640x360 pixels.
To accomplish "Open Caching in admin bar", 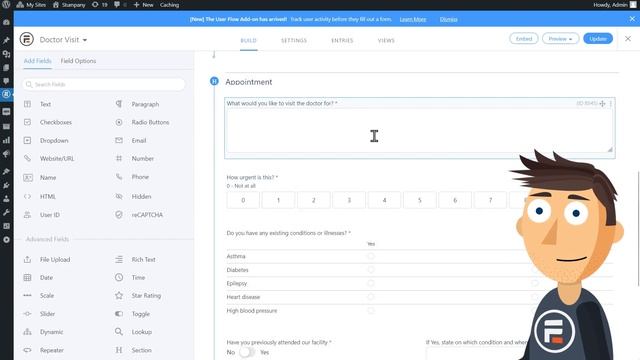I will tap(169, 5).
